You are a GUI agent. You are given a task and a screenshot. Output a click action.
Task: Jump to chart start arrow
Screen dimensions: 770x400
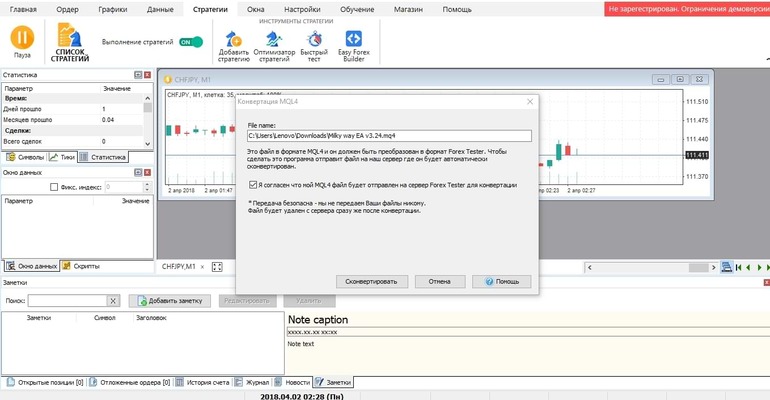pos(739,267)
